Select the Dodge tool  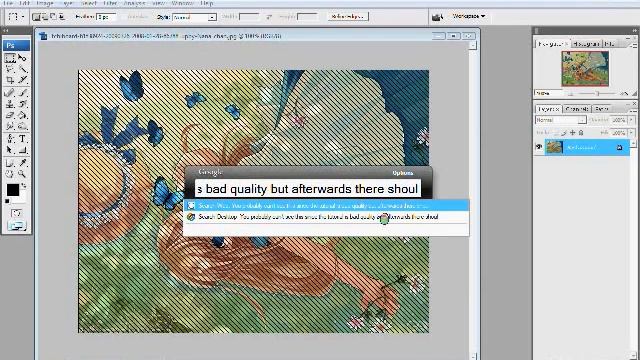coord(22,126)
